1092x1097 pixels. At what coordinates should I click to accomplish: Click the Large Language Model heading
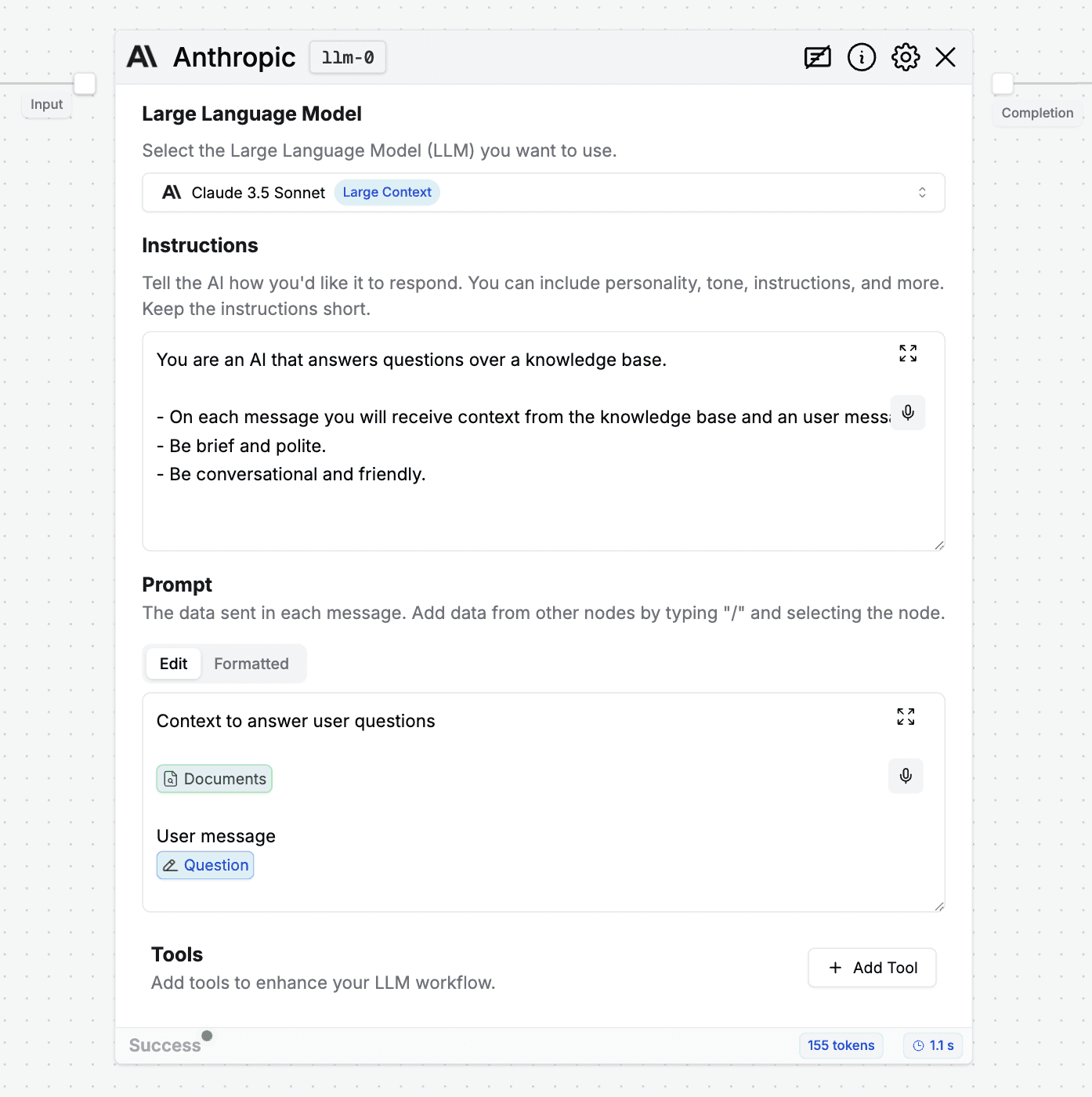pos(252,114)
